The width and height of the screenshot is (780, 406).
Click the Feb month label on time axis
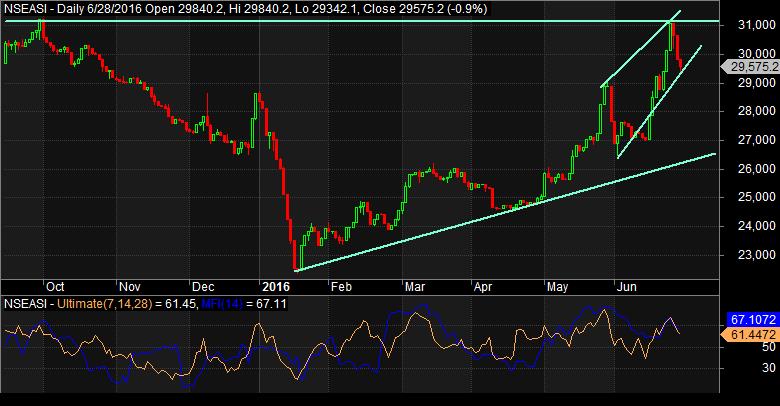point(341,287)
